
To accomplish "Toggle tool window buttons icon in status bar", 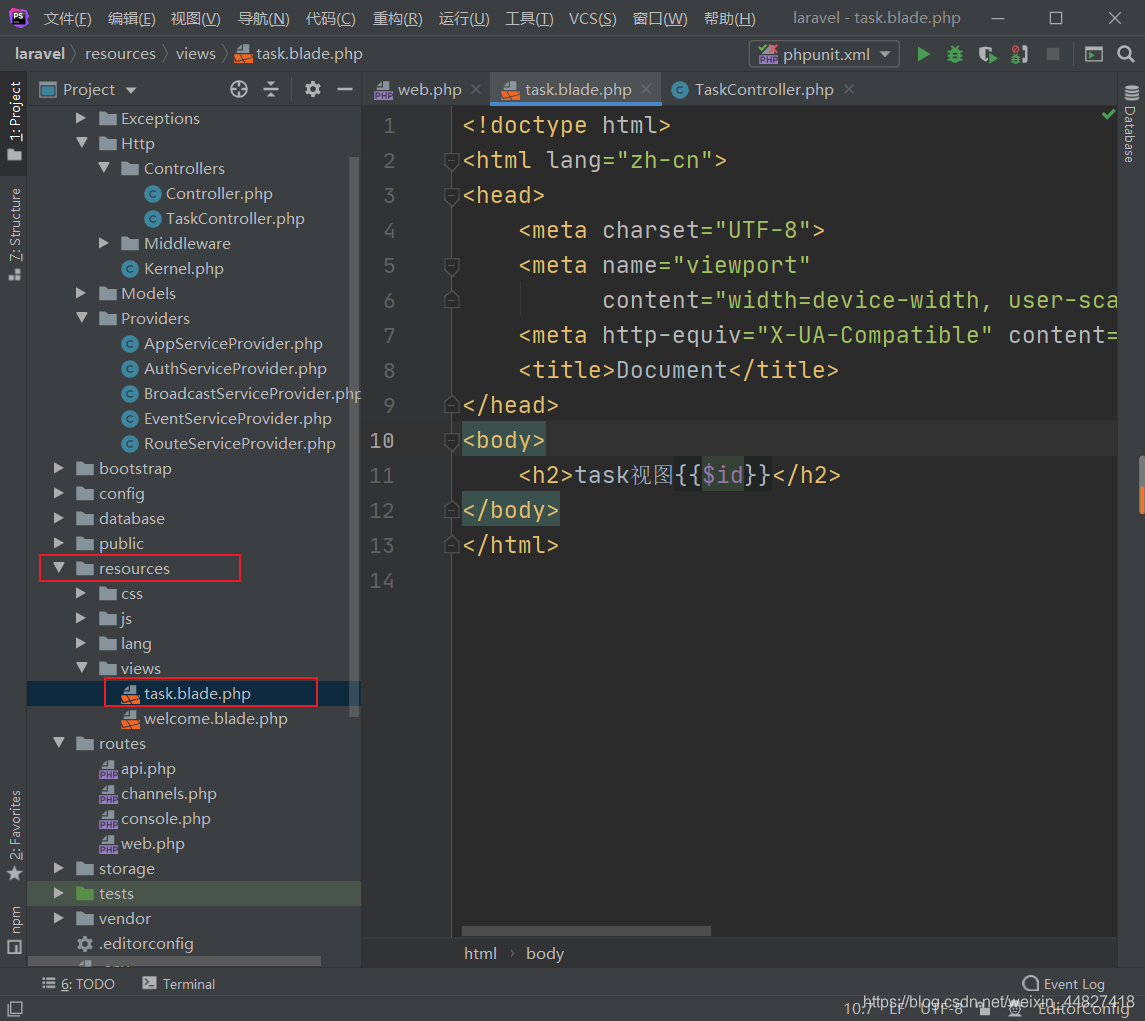I will click(x=15, y=1009).
